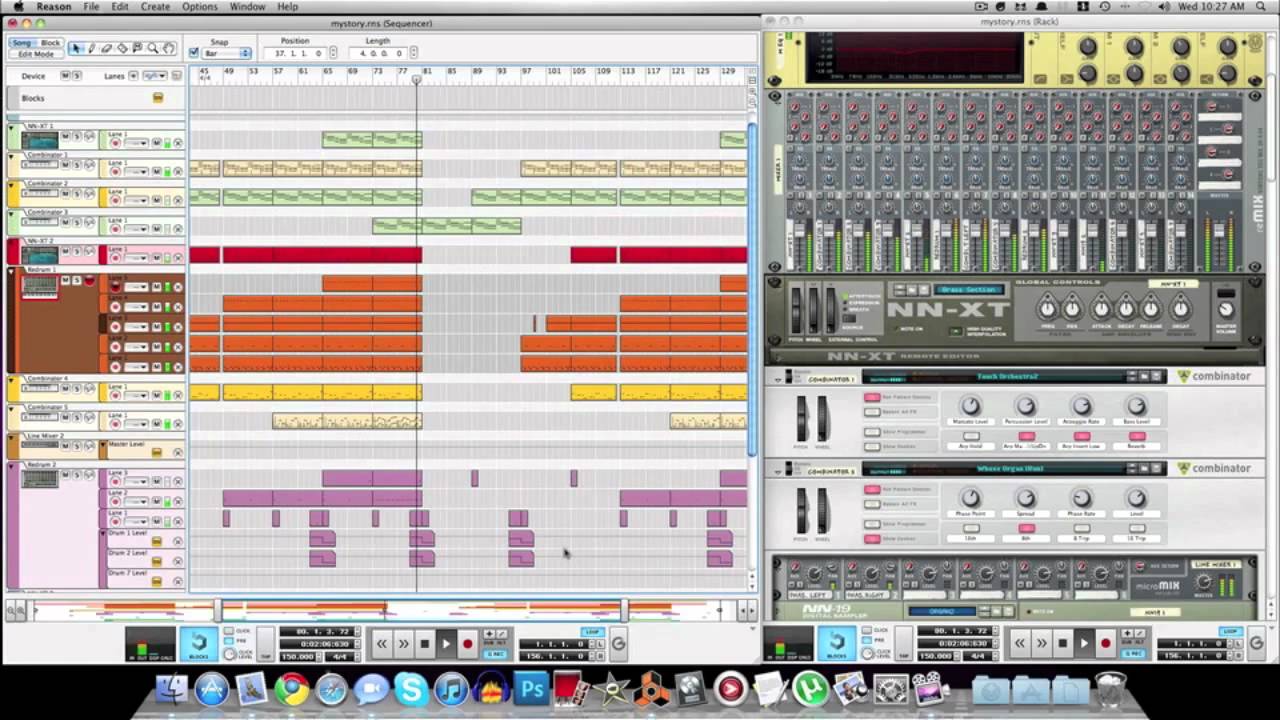Open the Create menu
This screenshot has width=1280, height=720.
(x=155, y=7)
